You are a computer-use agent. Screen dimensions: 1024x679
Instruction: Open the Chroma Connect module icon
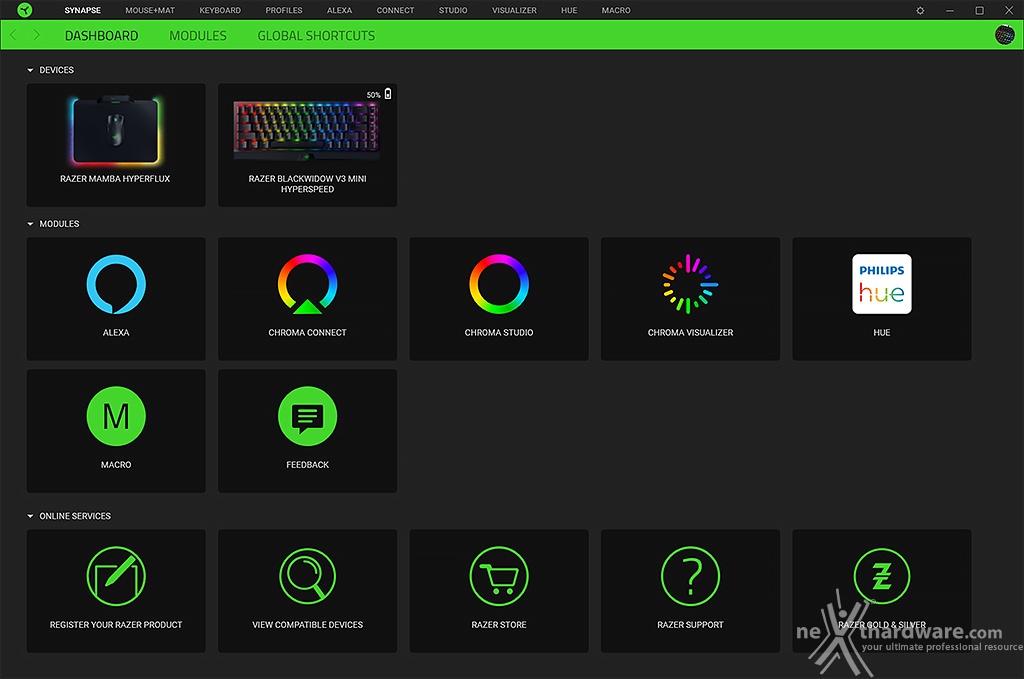308,285
